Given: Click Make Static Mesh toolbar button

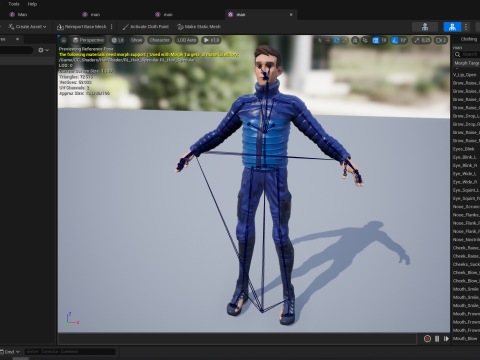Looking at the screenshot, I should click(199, 27).
